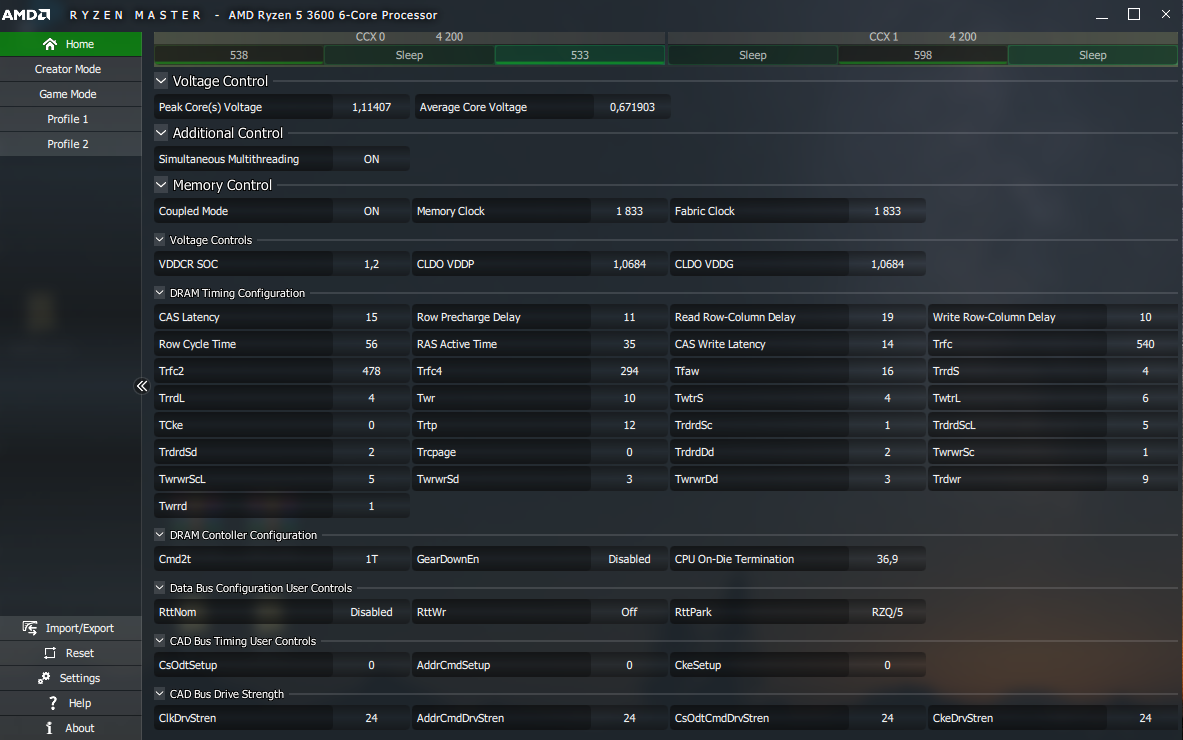Click the Help question mark icon
1183x740 pixels.
pyautogui.click(x=52, y=702)
